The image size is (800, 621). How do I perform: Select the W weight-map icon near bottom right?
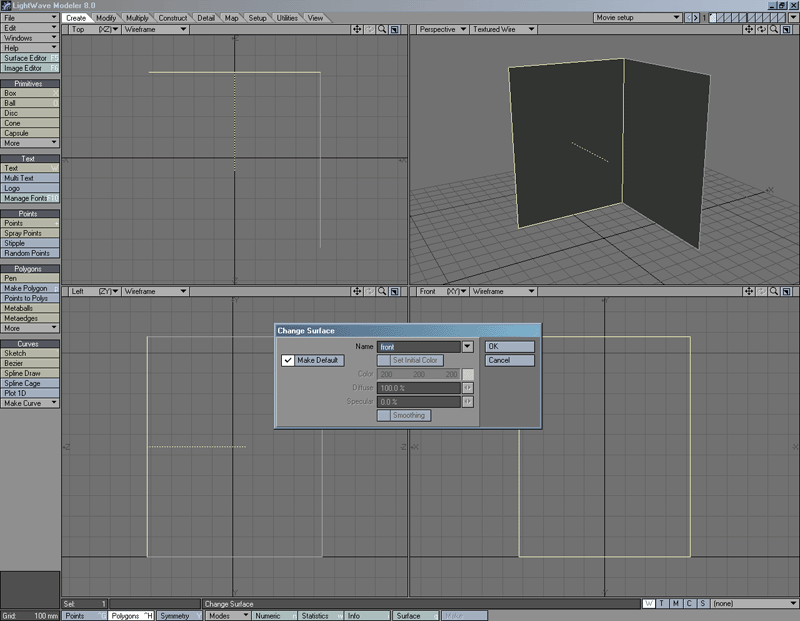(x=648, y=603)
